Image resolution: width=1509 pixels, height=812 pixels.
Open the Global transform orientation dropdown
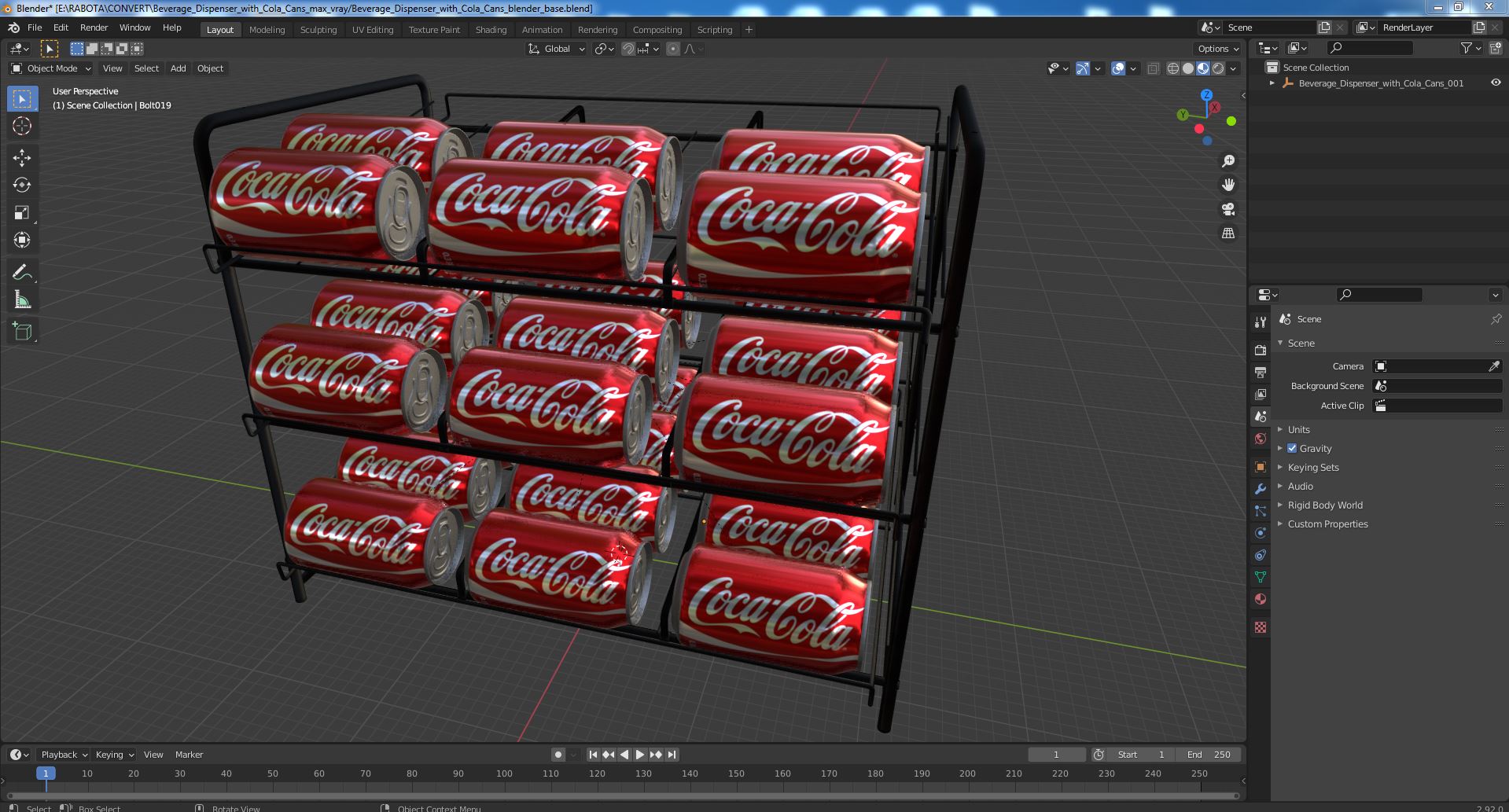tap(557, 49)
